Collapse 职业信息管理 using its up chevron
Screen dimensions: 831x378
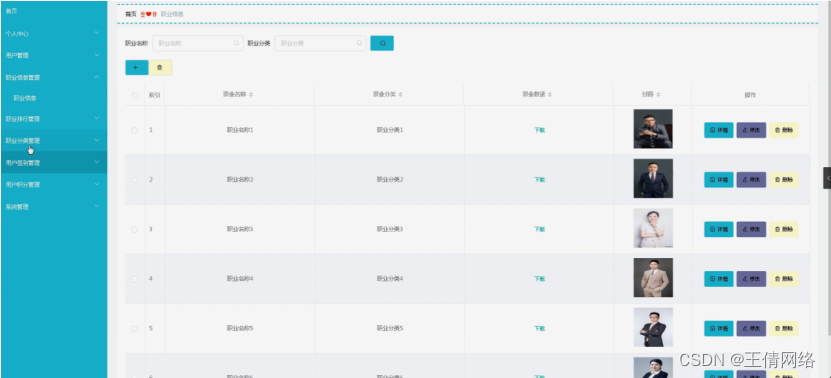97,77
